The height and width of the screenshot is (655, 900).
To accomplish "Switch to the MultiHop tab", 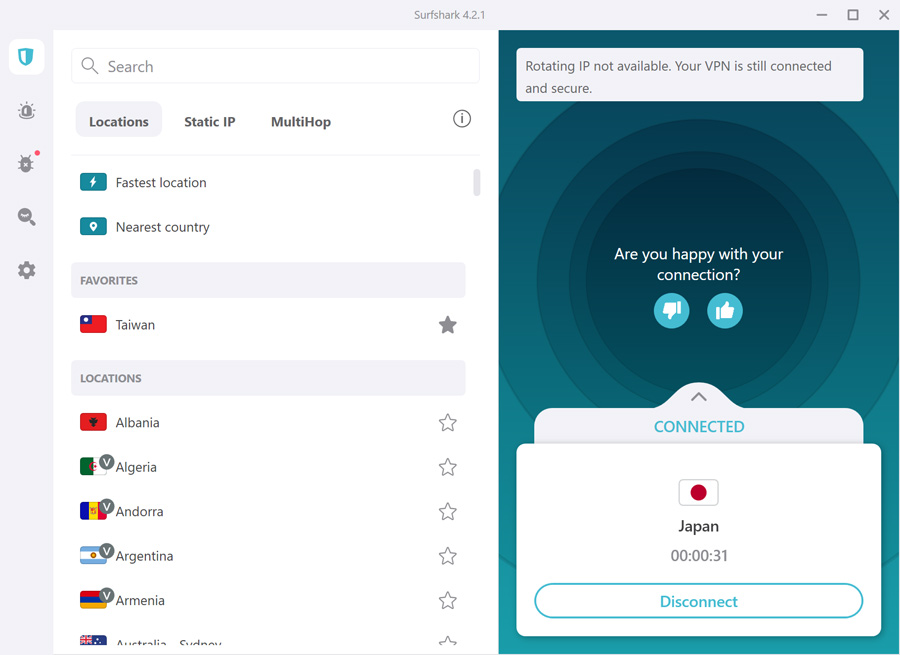I will point(301,122).
